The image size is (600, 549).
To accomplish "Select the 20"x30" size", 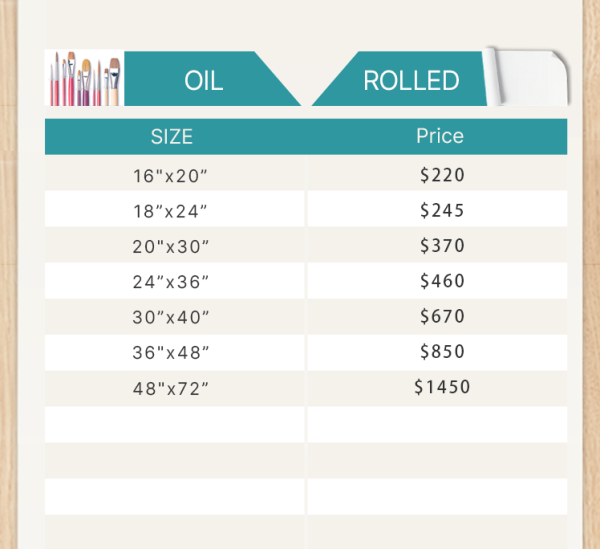I will pyautogui.click(x=171, y=246).
